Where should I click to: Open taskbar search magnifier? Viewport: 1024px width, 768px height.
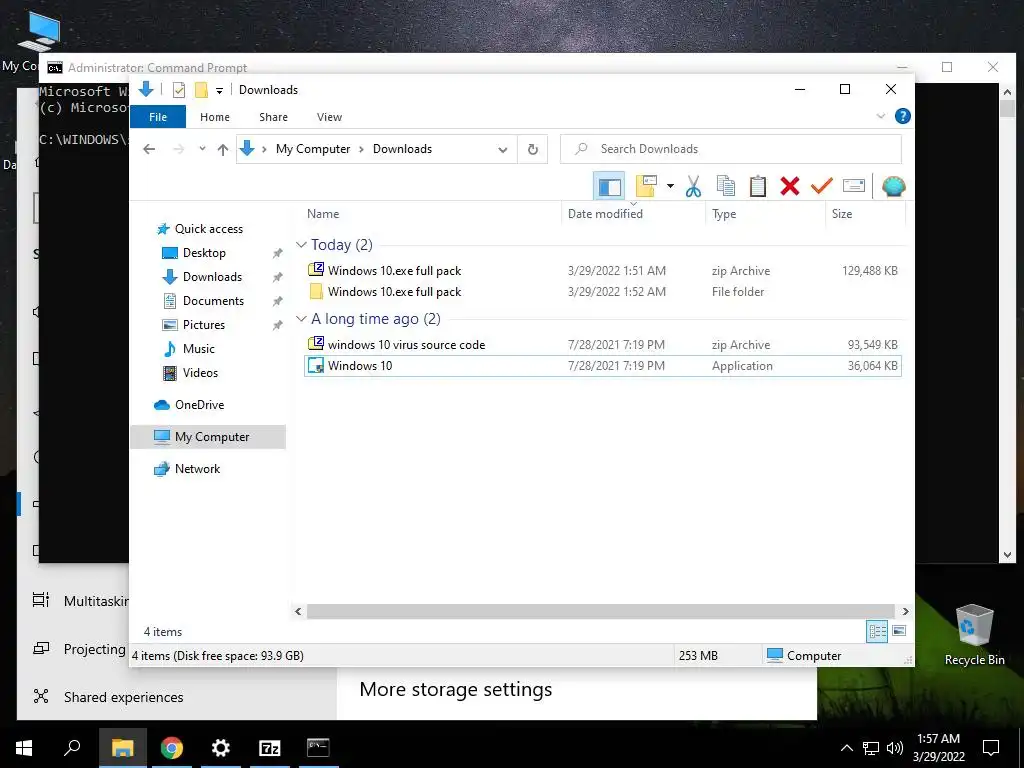coord(72,748)
